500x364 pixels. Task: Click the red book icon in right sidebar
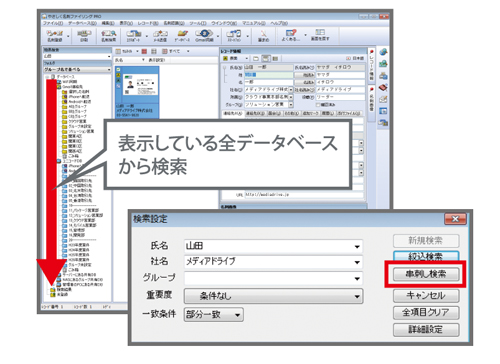click(x=383, y=88)
